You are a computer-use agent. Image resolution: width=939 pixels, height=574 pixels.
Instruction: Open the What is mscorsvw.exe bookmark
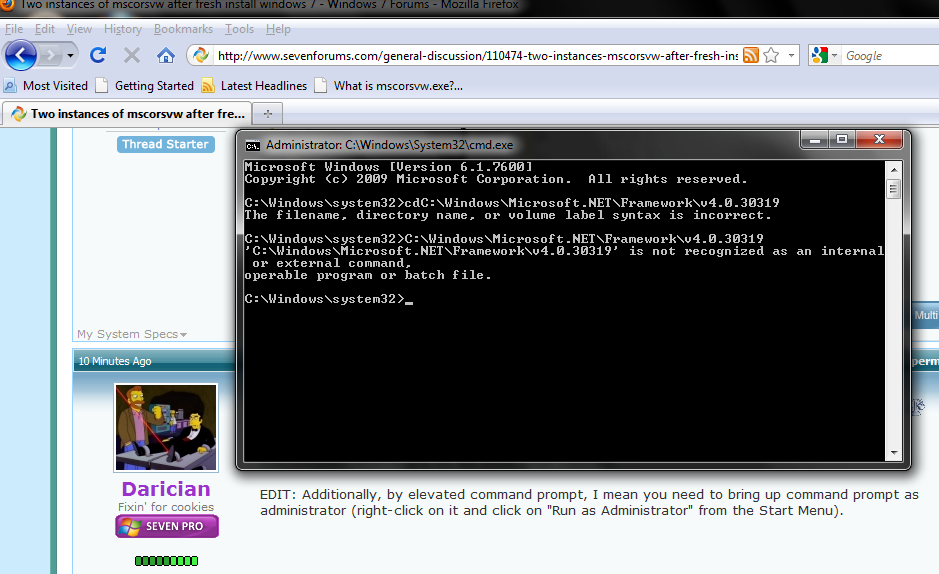(389, 86)
